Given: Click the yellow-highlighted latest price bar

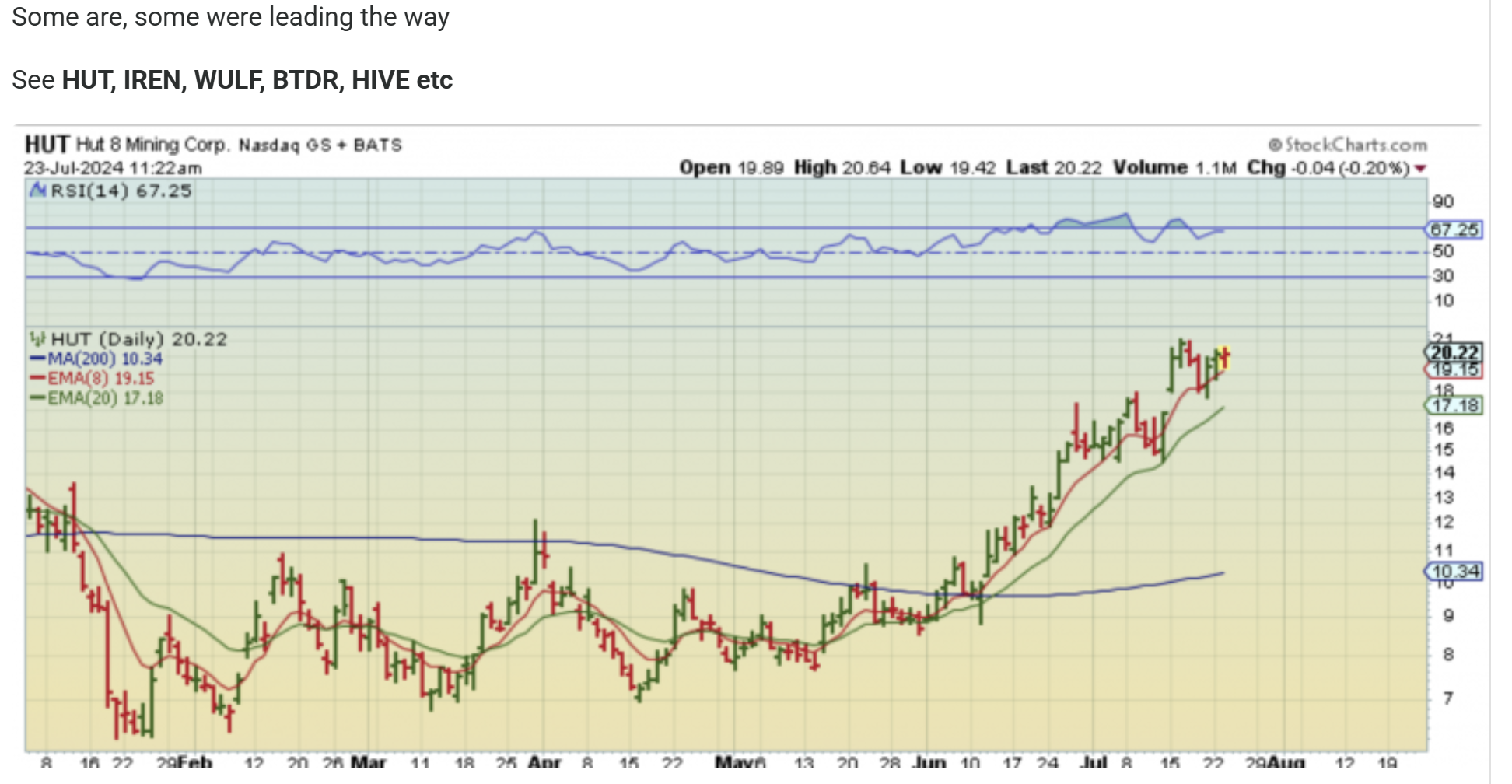Looking at the screenshot, I should click(x=1224, y=358).
